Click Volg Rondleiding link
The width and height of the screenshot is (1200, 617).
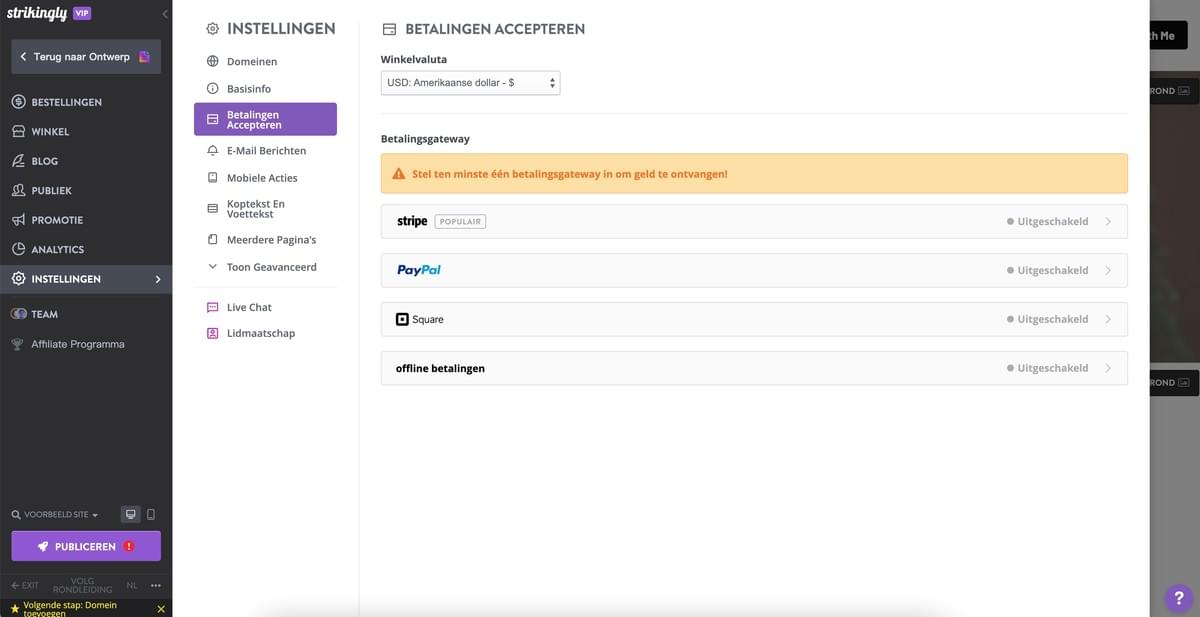tap(82, 585)
